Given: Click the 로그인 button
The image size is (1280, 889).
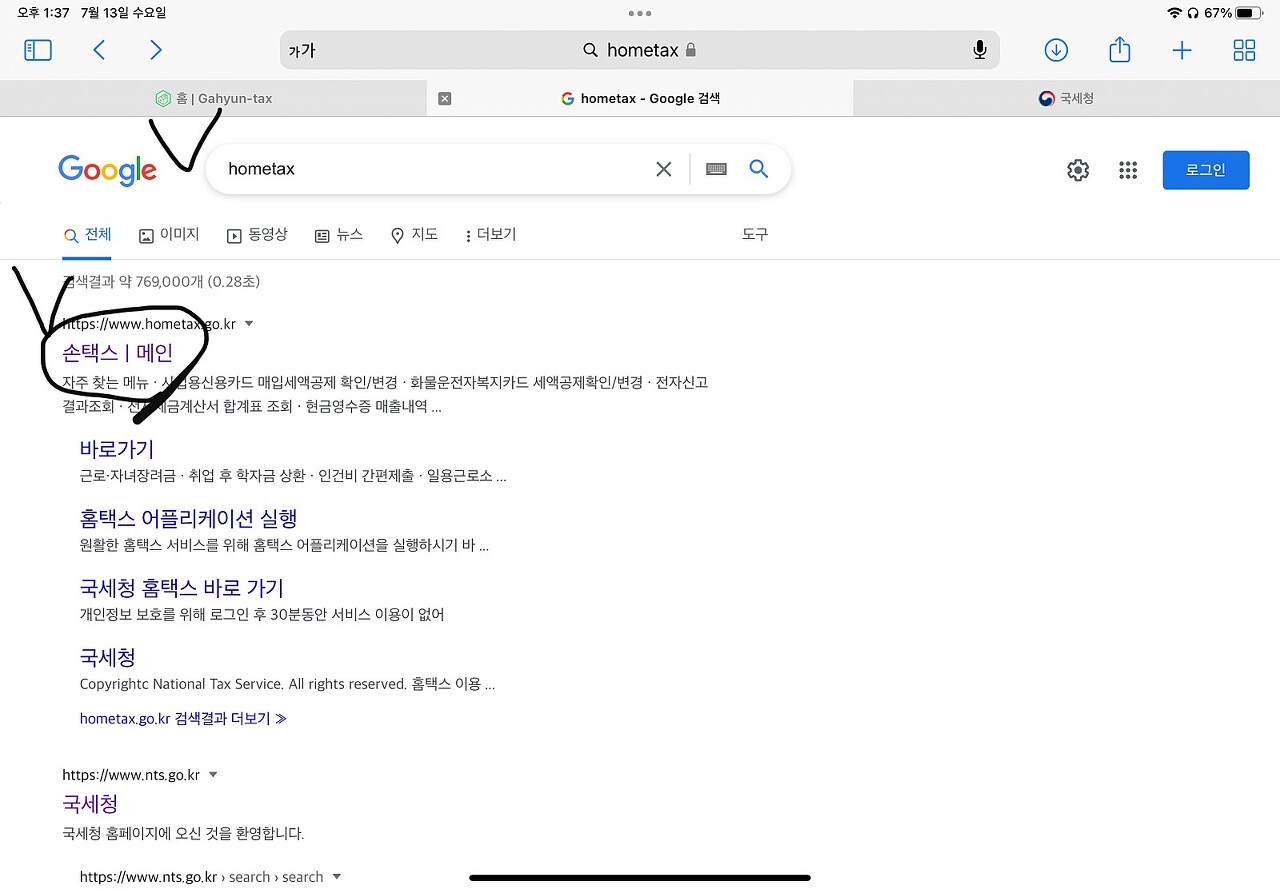Looking at the screenshot, I should (1206, 170).
